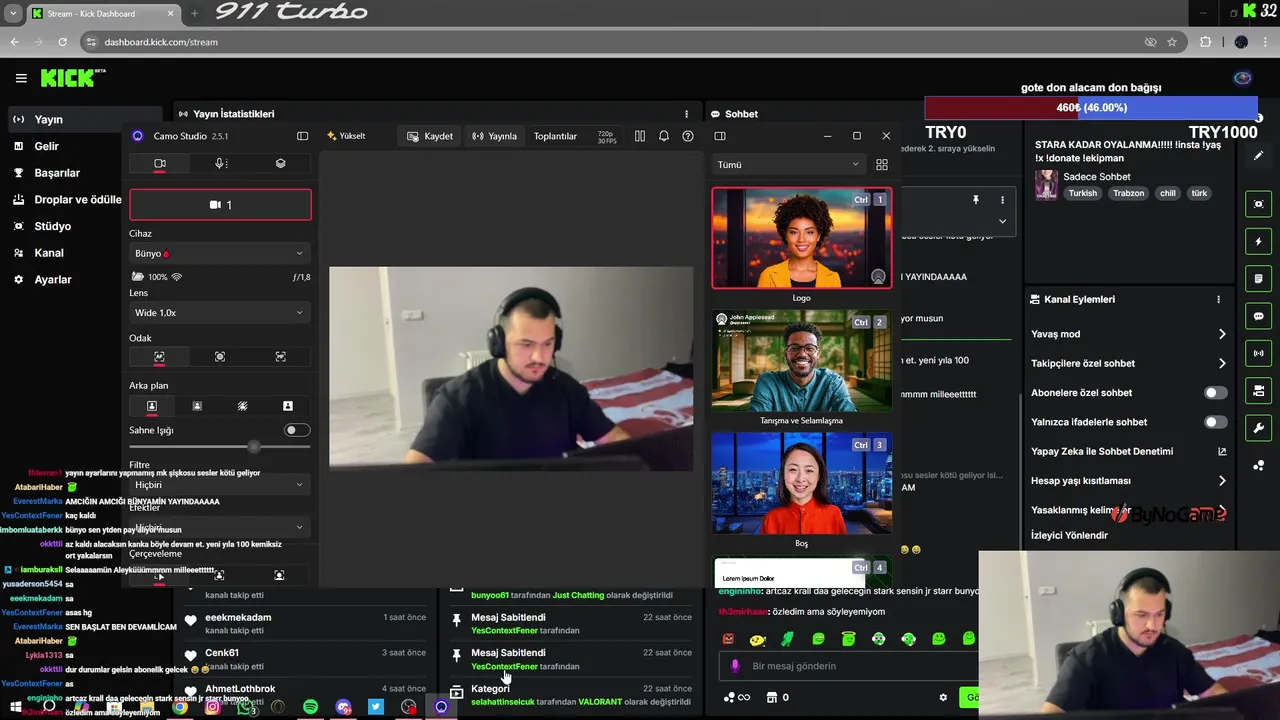The image size is (1280, 720).
Task: Open Instagram from the taskbar
Action: point(212,707)
